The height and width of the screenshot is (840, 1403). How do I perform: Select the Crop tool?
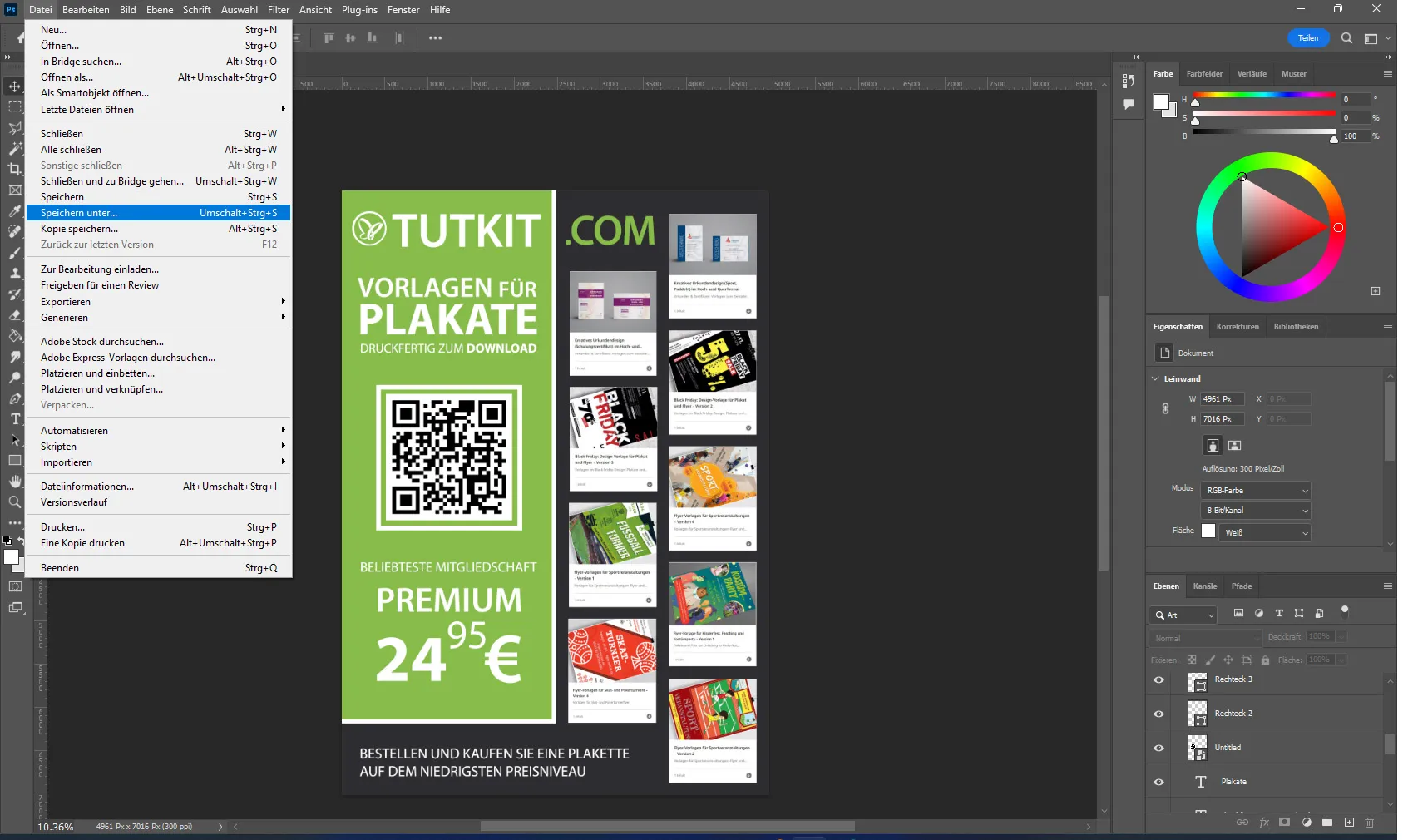(15, 170)
